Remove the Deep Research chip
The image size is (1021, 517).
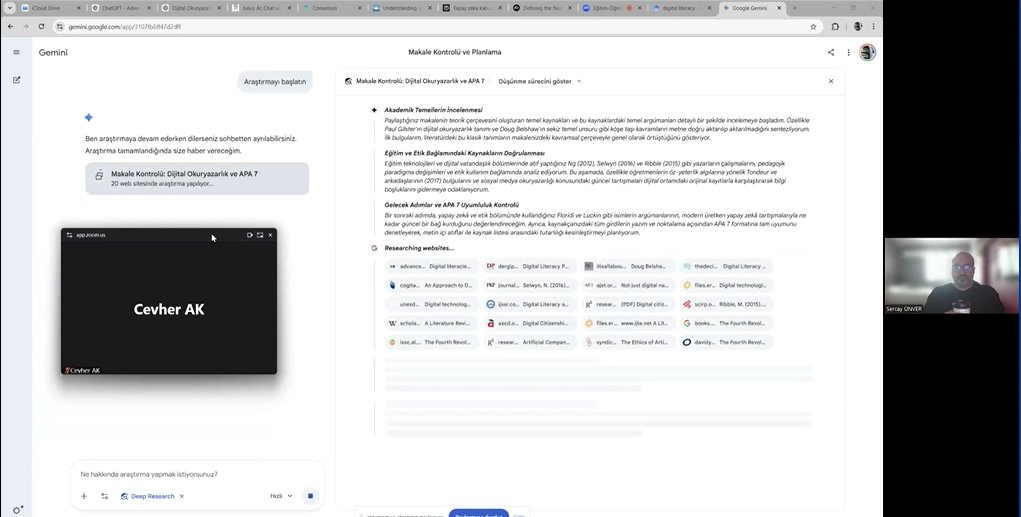click(181, 496)
